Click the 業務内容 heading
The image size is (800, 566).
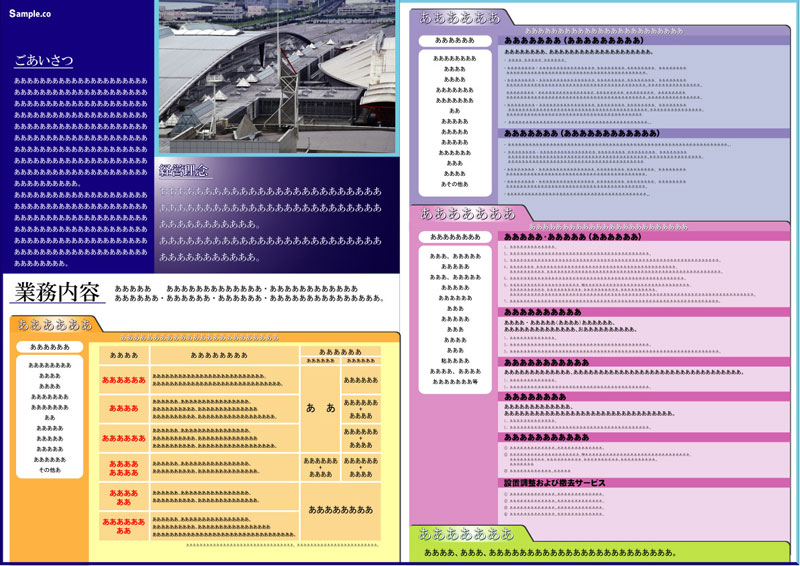pos(57,292)
